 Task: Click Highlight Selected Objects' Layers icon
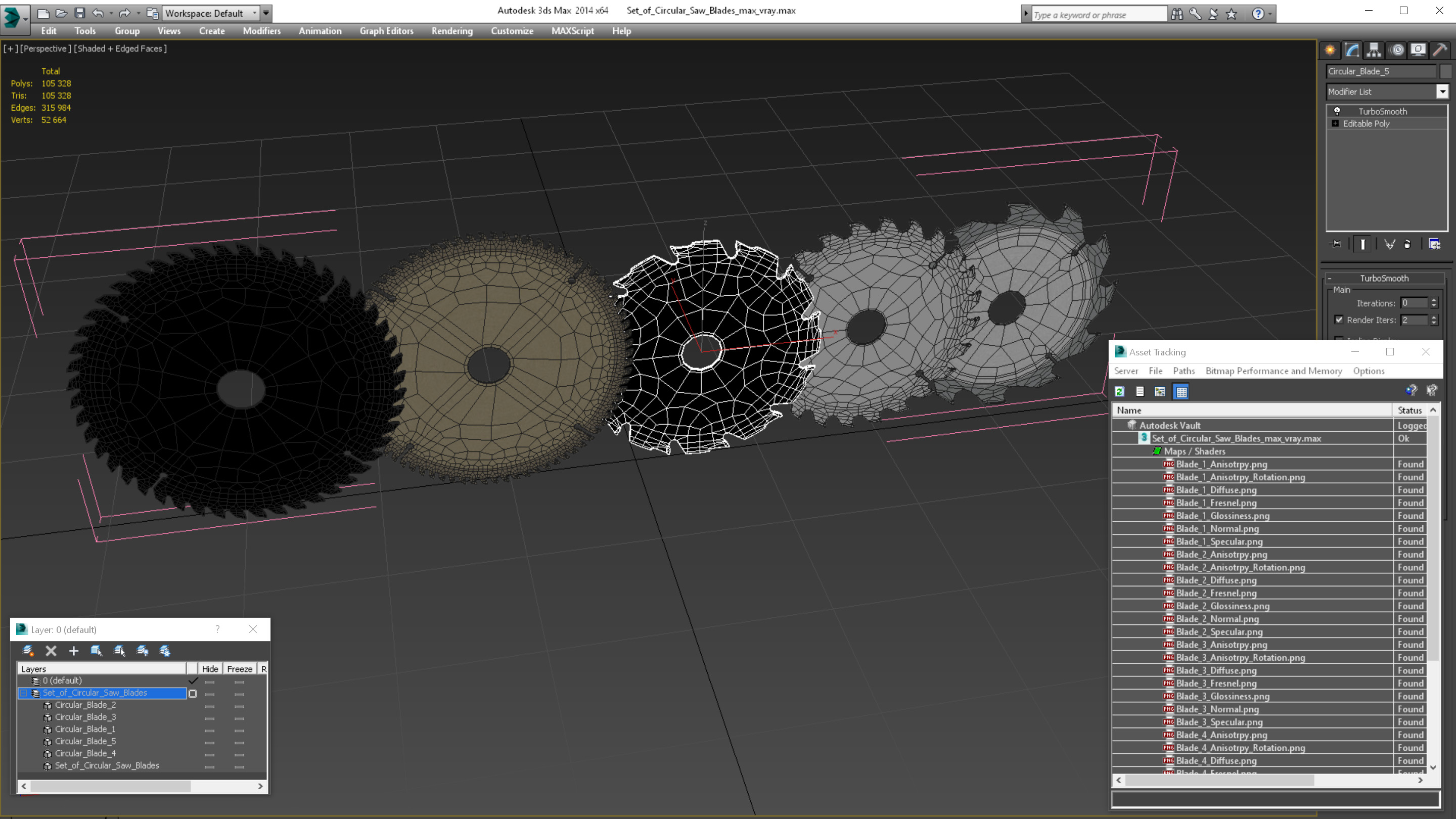point(119,651)
